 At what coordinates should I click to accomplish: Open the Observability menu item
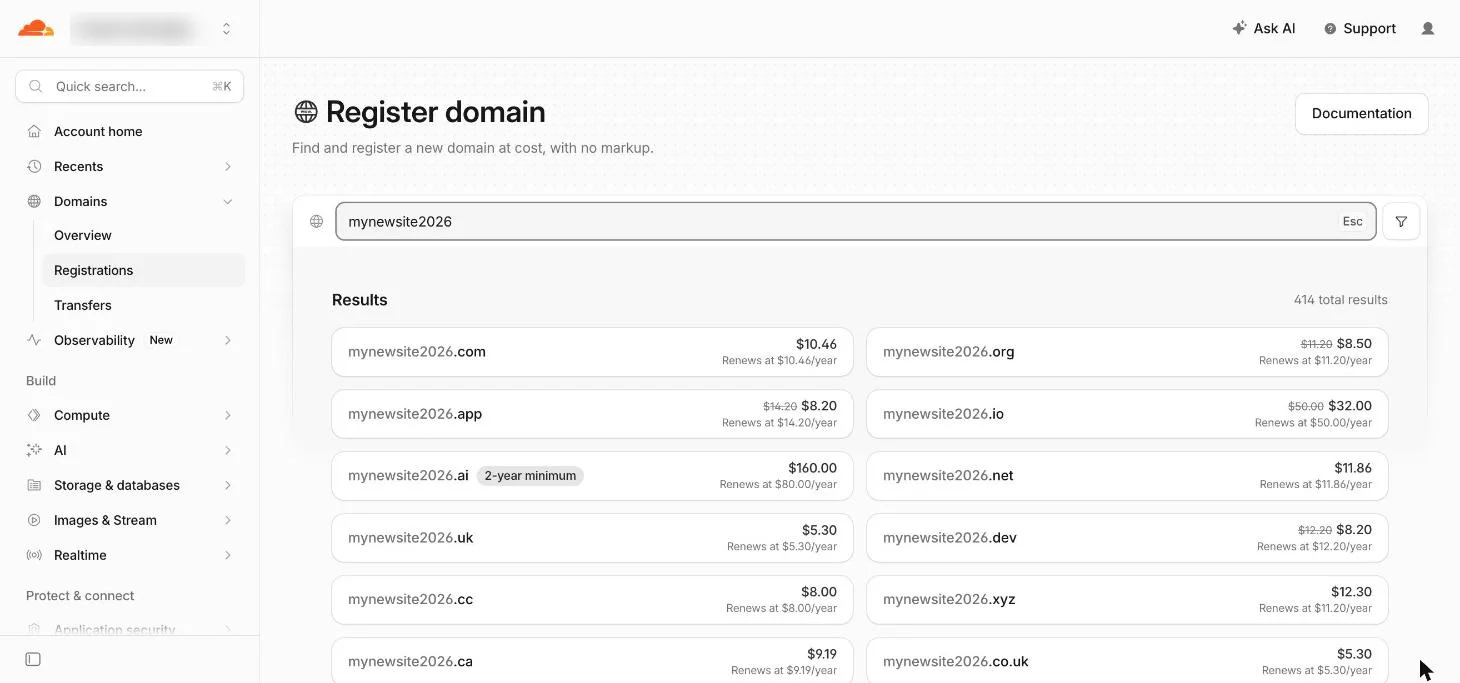click(x=94, y=340)
